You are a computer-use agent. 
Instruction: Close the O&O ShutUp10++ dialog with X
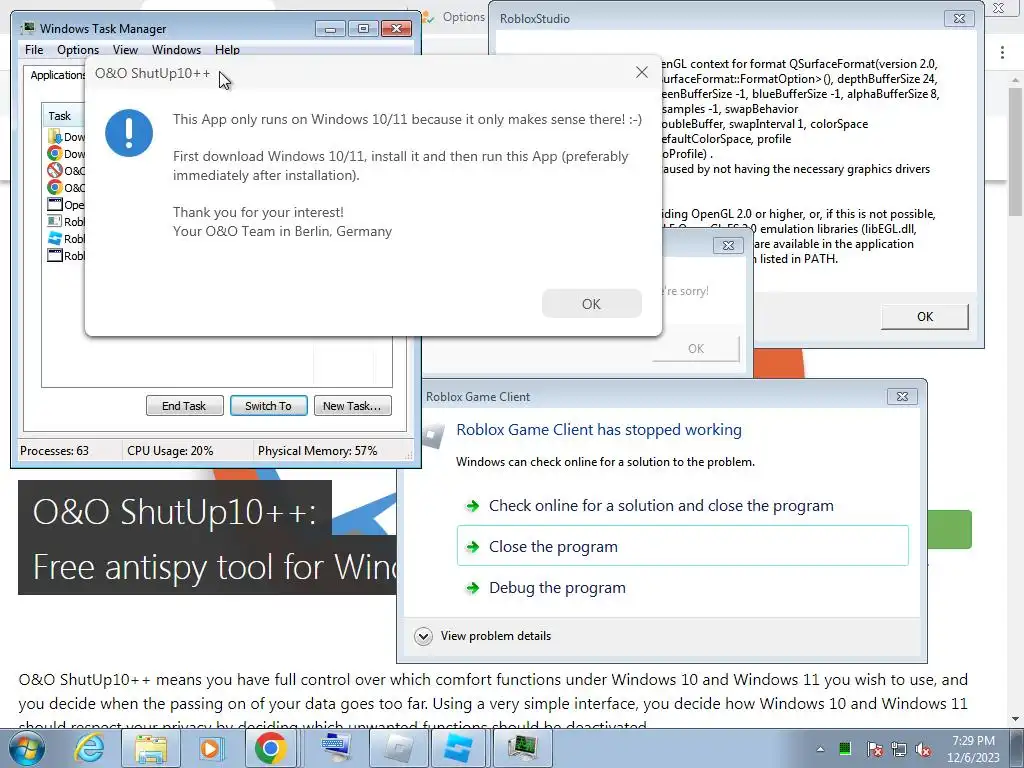coord(642,72)
